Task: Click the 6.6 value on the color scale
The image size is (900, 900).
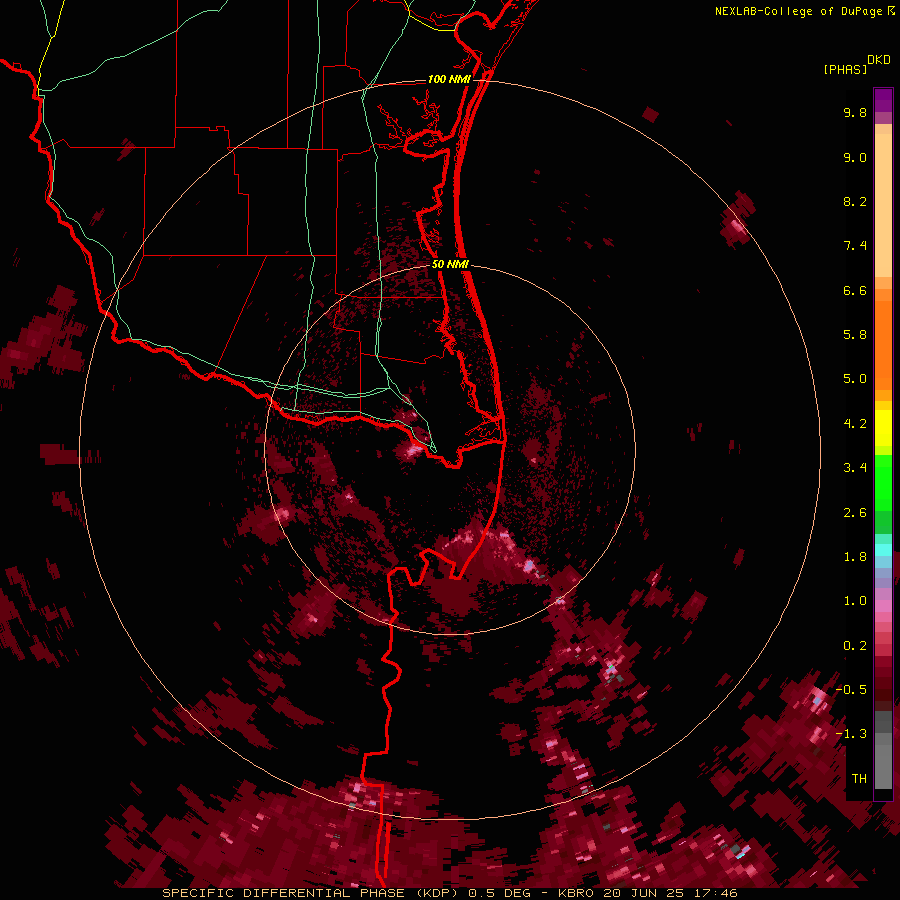Action: pos(855,290)
